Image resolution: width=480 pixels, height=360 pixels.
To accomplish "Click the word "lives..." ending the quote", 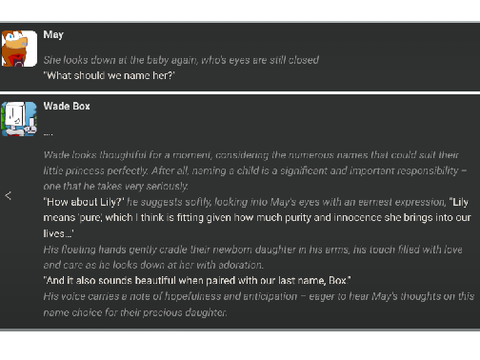I will coord(59,233).
